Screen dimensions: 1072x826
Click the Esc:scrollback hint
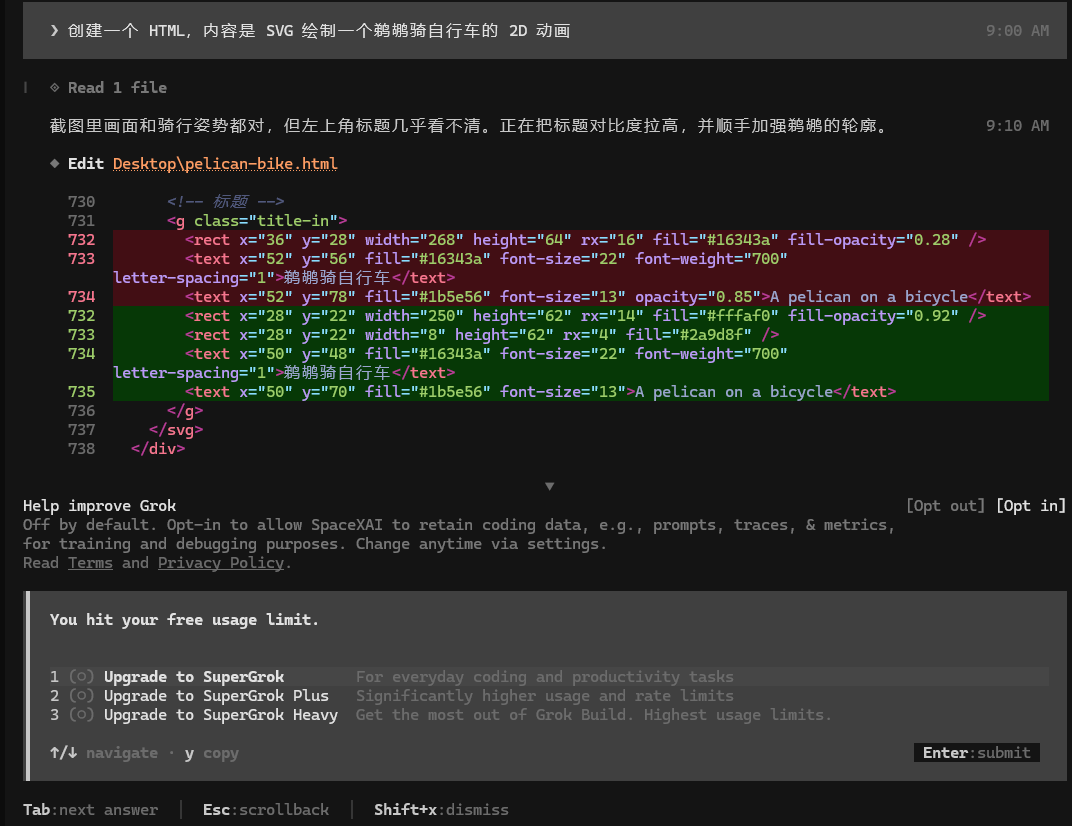[x=266, y=810]
